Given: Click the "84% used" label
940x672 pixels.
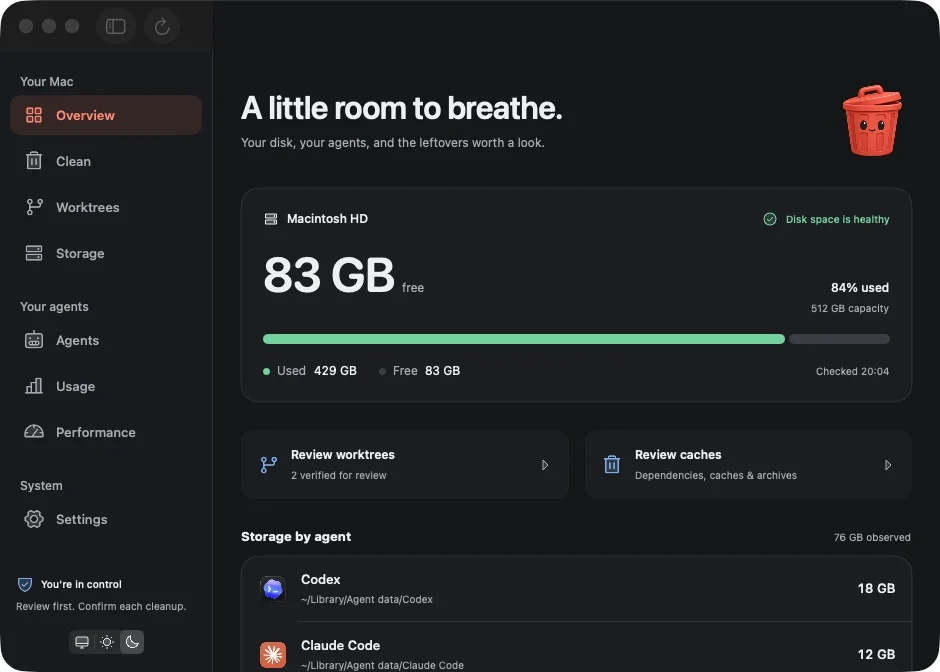Looking at the screenshot, I should 860,288.
